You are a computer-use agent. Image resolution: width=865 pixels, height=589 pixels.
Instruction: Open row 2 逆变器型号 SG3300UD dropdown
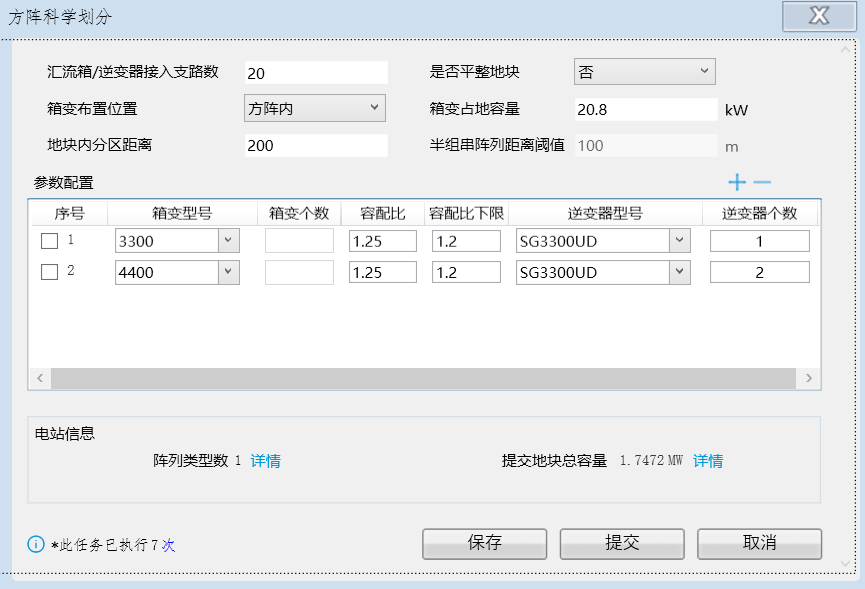(679, 272)
